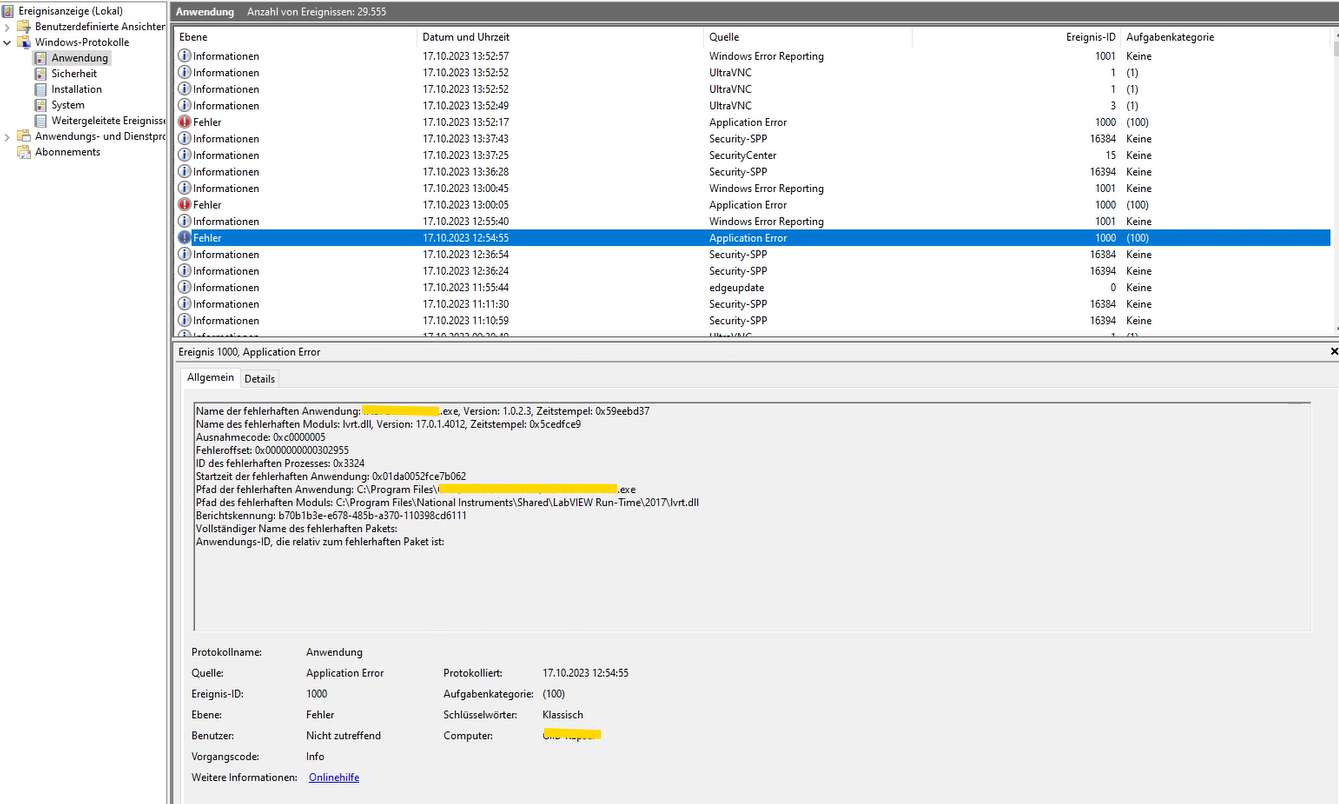Click the info icon of the 12:36:24 event
This screenshot has height=804, width=1339.
pyautogui.click(x=184, y=271)
